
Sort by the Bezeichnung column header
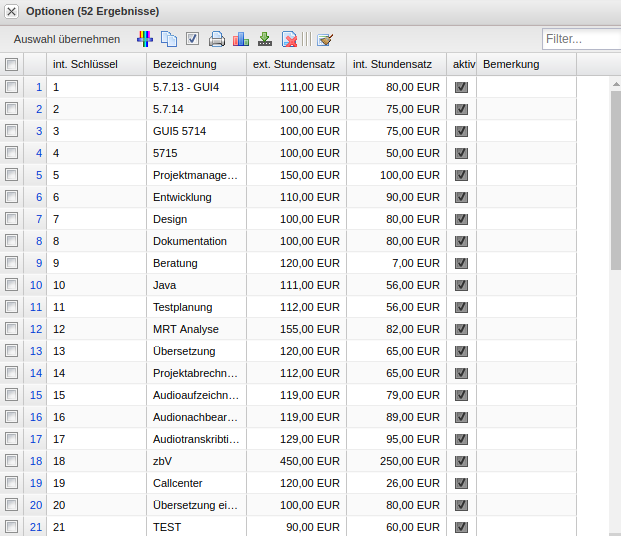(196, 64)
